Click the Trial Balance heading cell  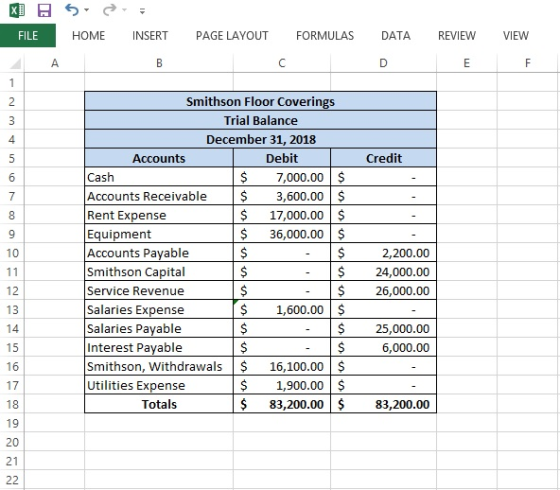tap(260, 120)
